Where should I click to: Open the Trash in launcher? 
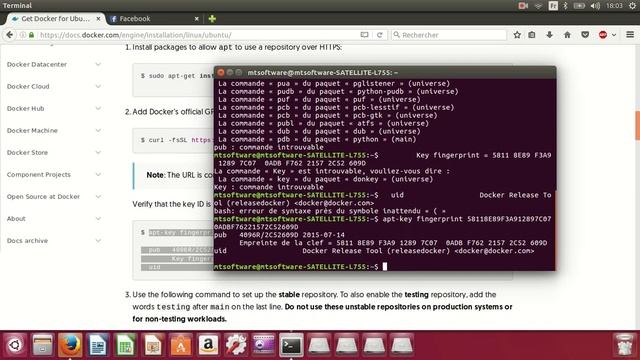coord(624,345)
